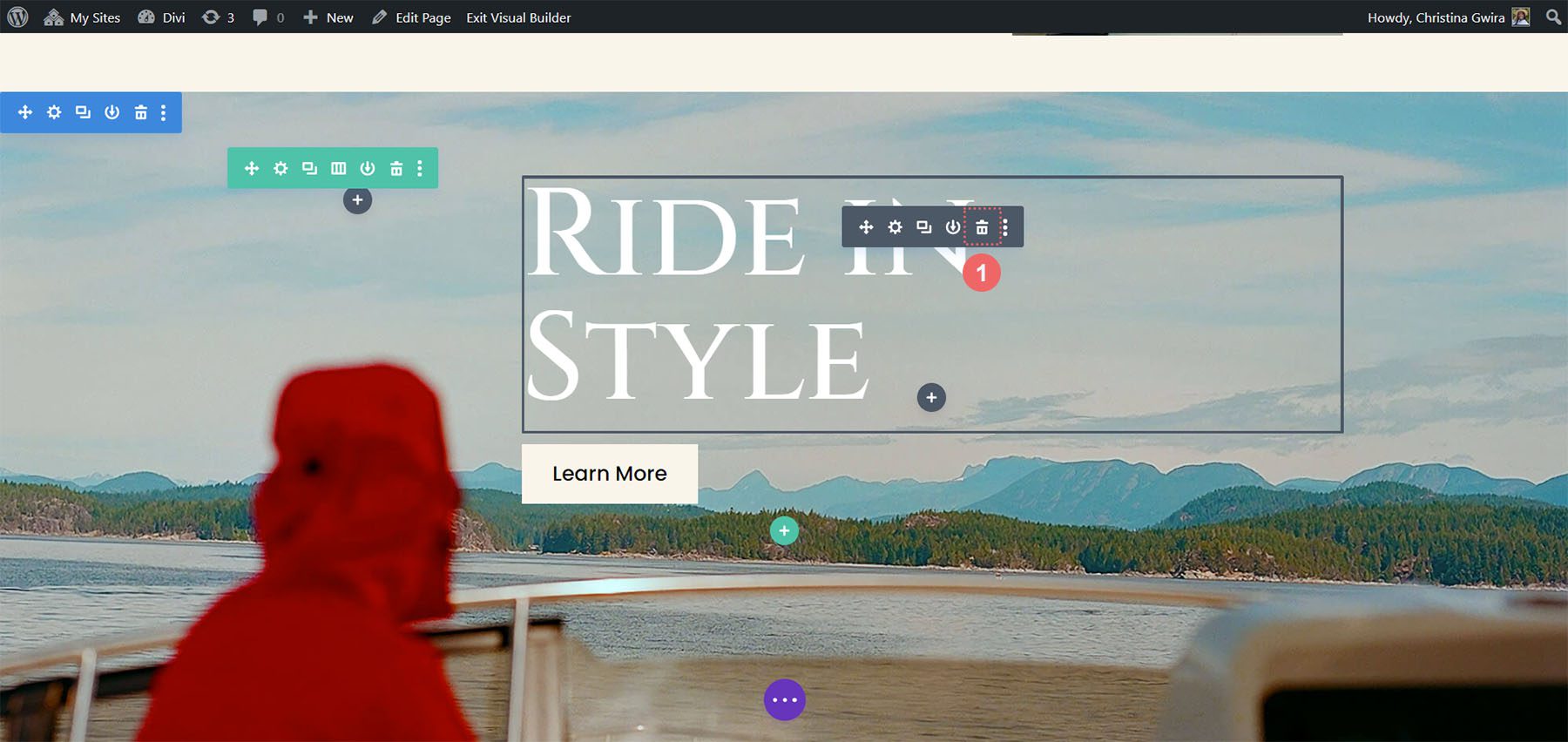Open row settings gear in green toolbar
The width and height of the screenshot is (1568, 742).
tap(280, 168)
